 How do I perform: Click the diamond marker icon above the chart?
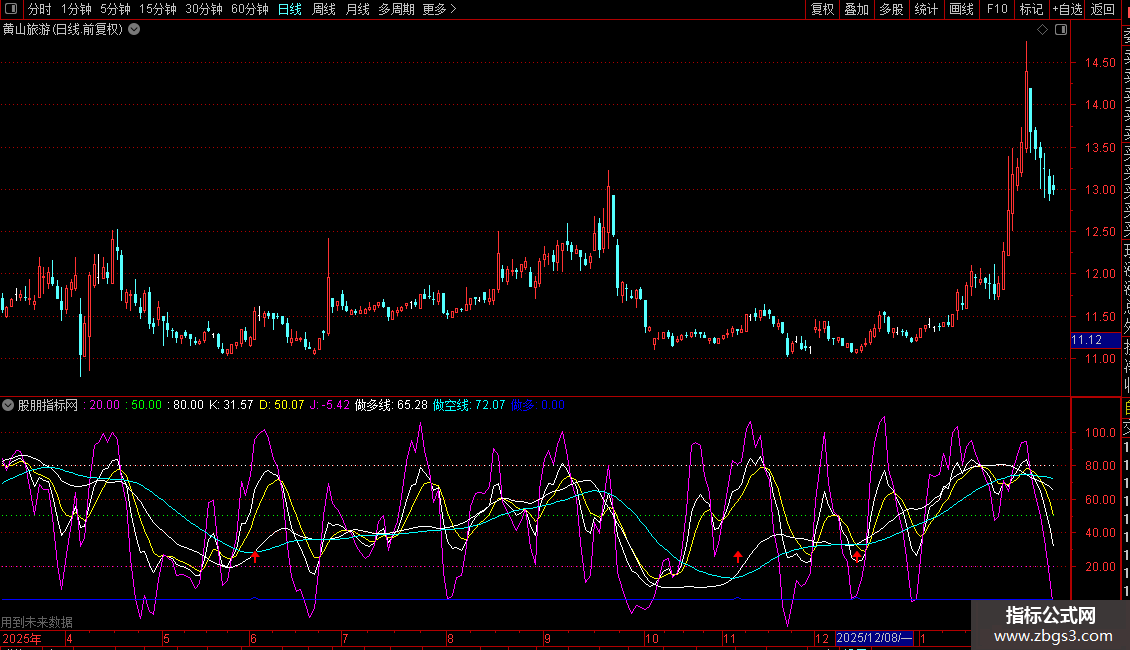tap(1043, 30)
